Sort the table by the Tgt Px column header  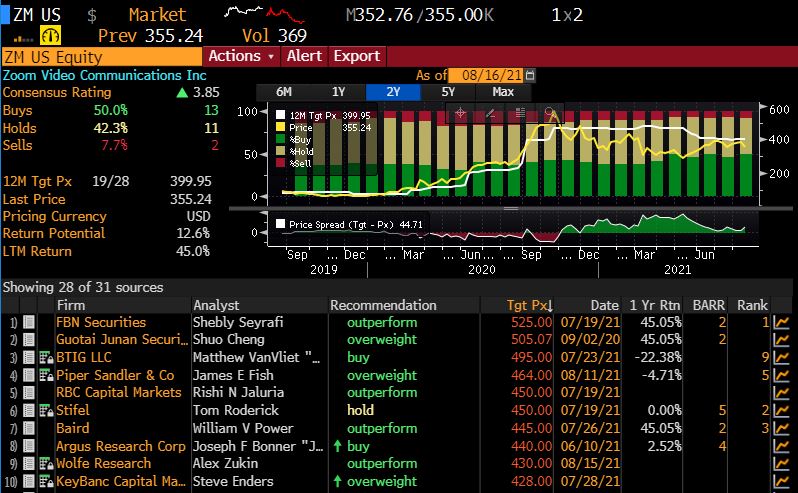529,305
